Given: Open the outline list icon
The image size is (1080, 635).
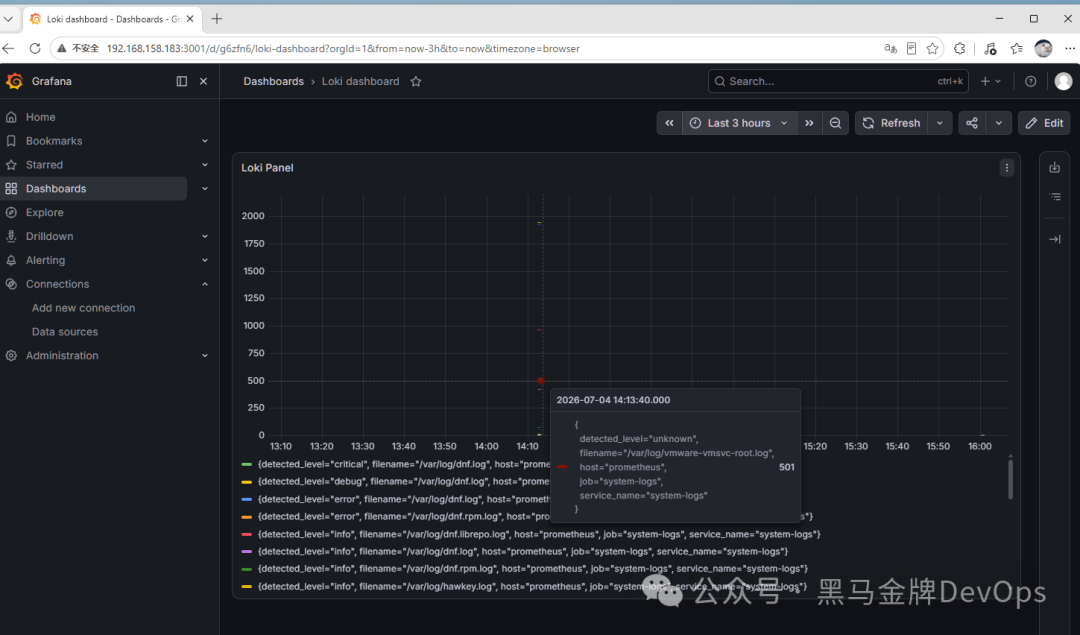Looking at the screenshot, I should click(1055, 197).
